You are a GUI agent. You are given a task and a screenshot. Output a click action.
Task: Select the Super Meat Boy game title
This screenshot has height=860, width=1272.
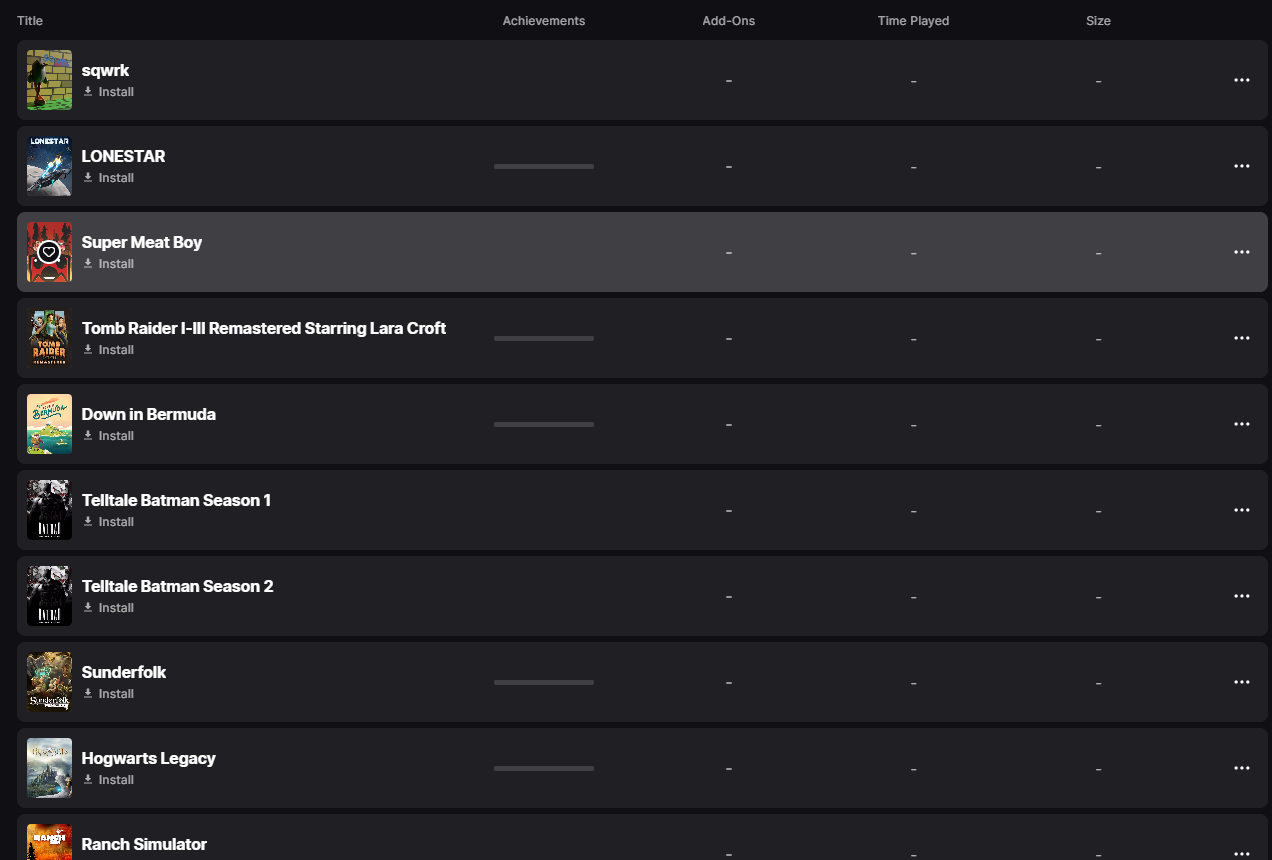142,242
